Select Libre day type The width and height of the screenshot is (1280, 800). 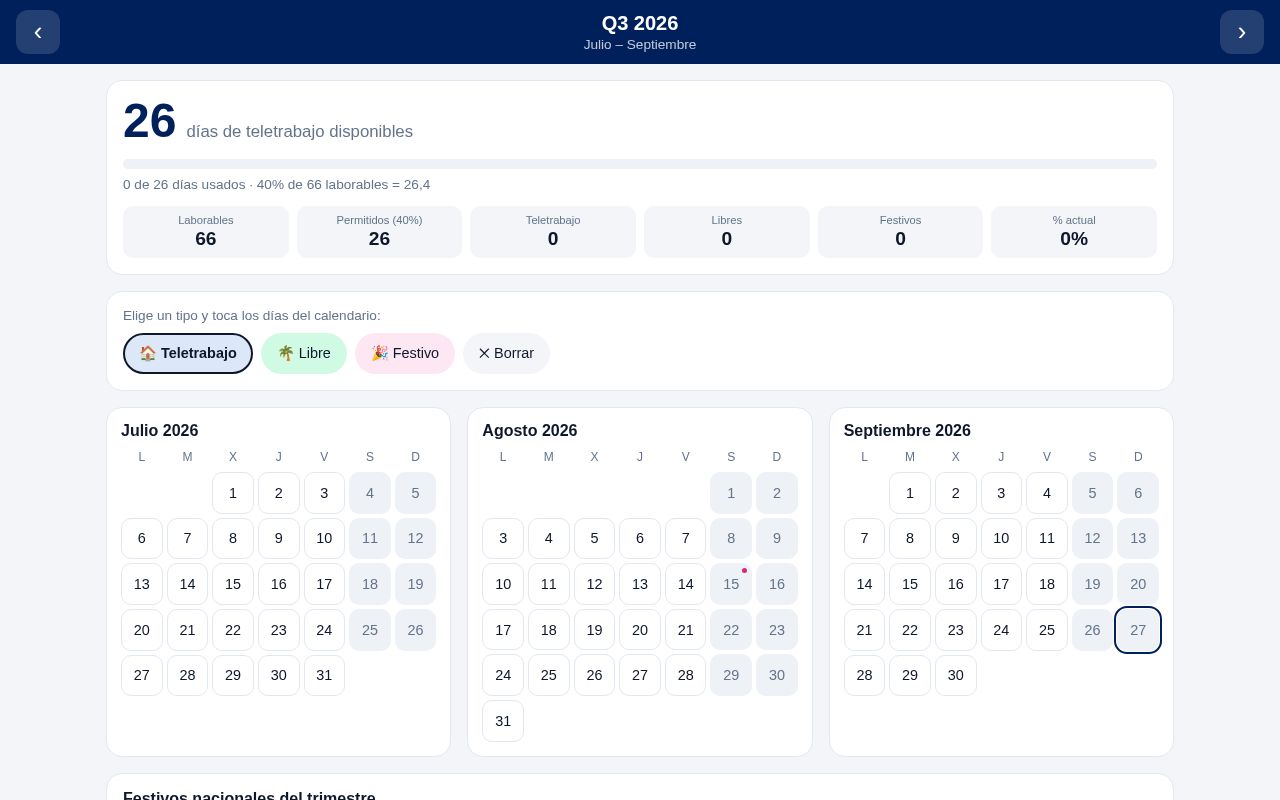click(x=304, y=353)
